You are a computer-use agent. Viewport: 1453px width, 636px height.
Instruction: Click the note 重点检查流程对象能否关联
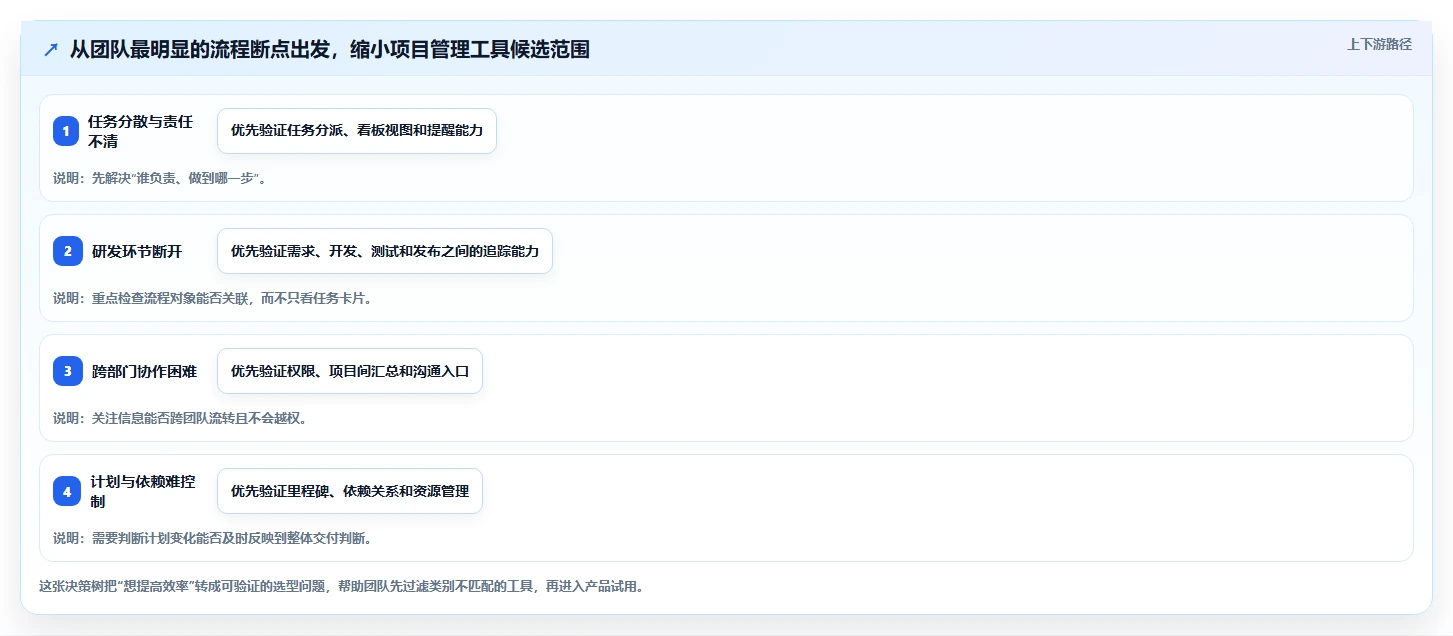[x=215, y=298]
